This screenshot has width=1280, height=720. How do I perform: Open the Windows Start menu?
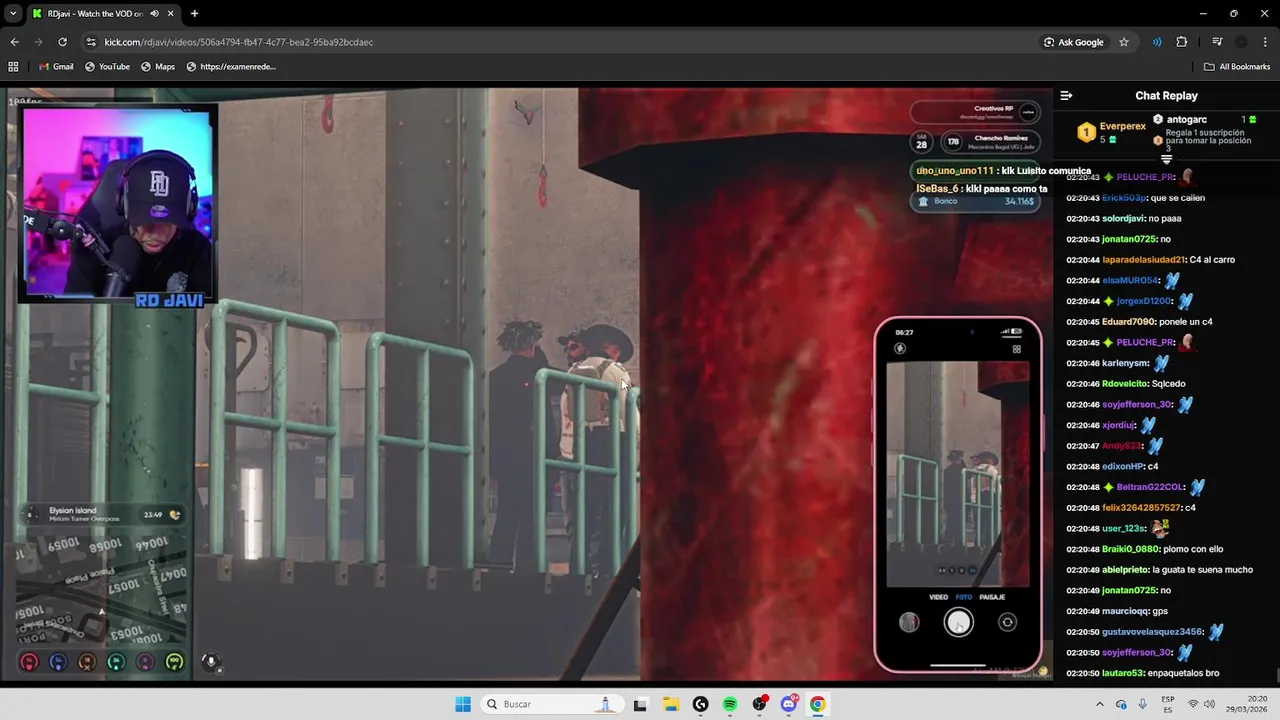point(463,704)
